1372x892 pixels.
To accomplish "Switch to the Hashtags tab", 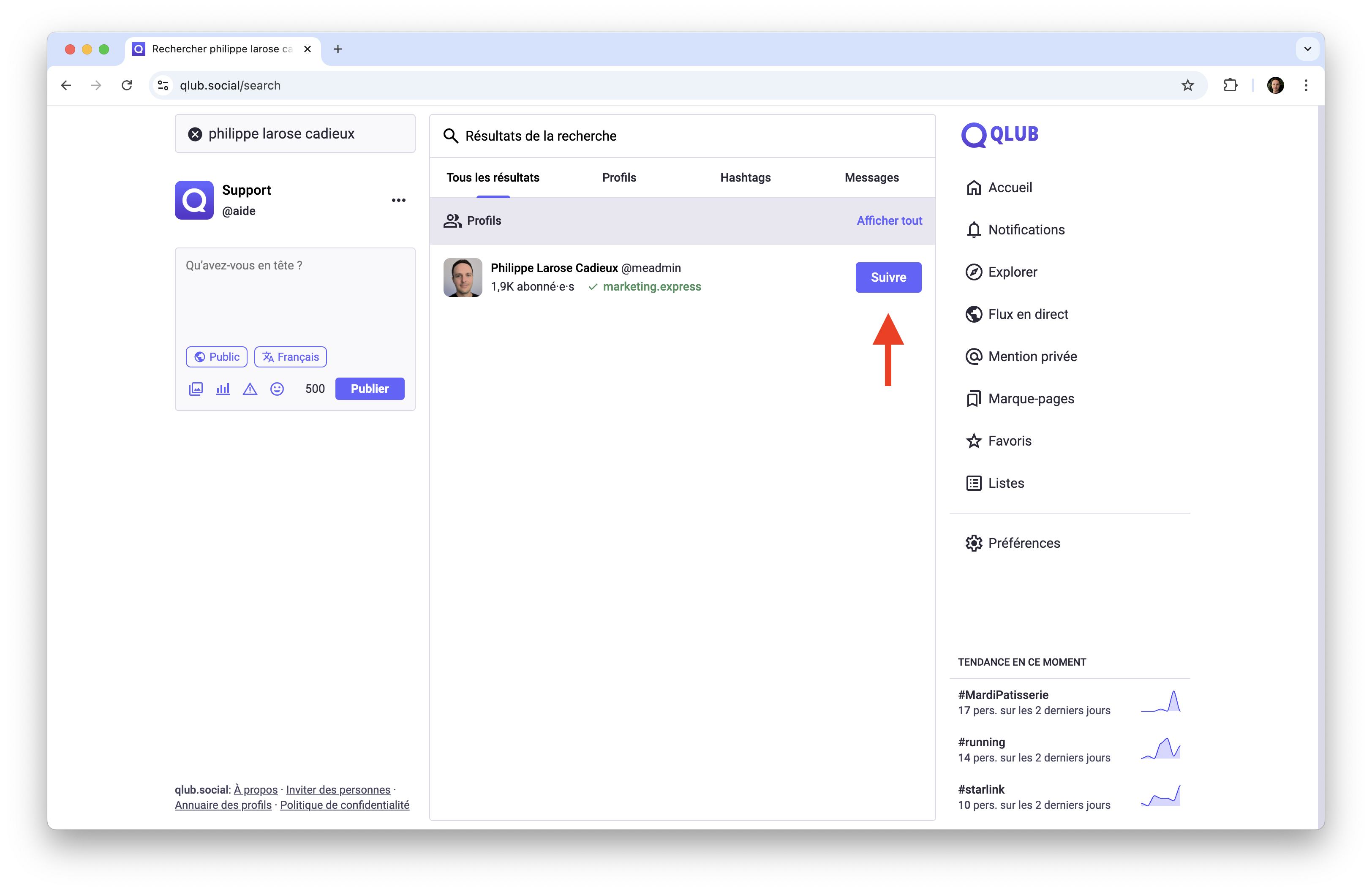I will tap(746, 177).
